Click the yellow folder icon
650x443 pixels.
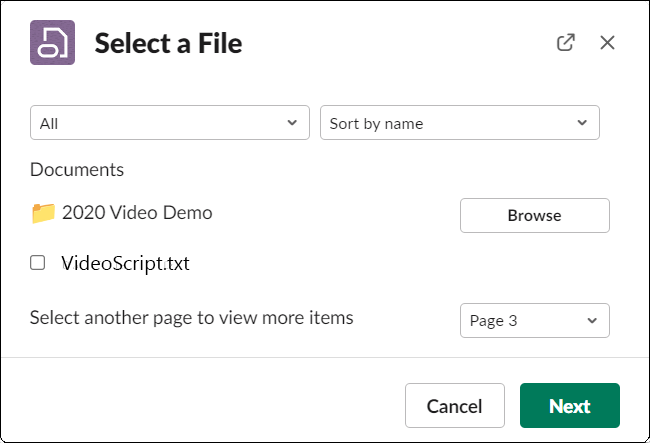click(43, 213)
